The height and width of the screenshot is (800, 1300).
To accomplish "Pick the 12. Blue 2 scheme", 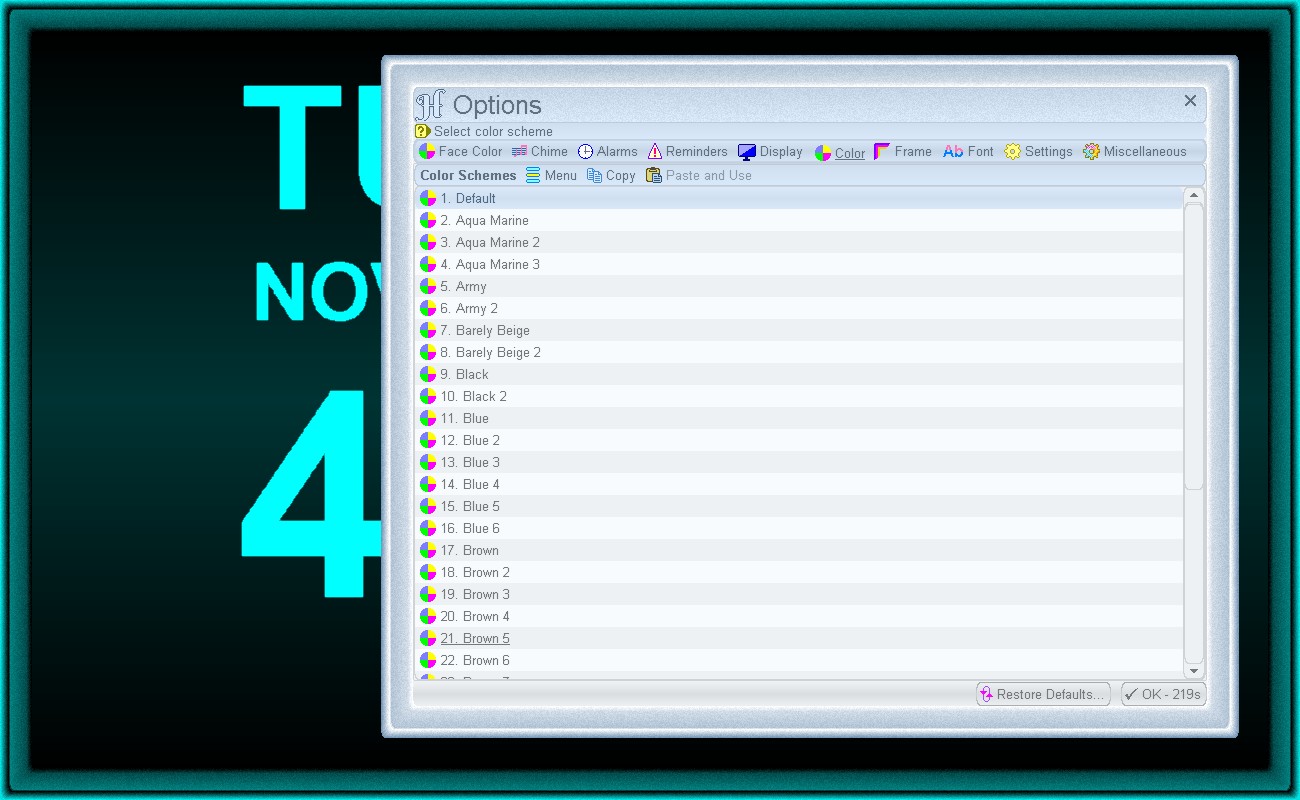I will coord(799,440).
